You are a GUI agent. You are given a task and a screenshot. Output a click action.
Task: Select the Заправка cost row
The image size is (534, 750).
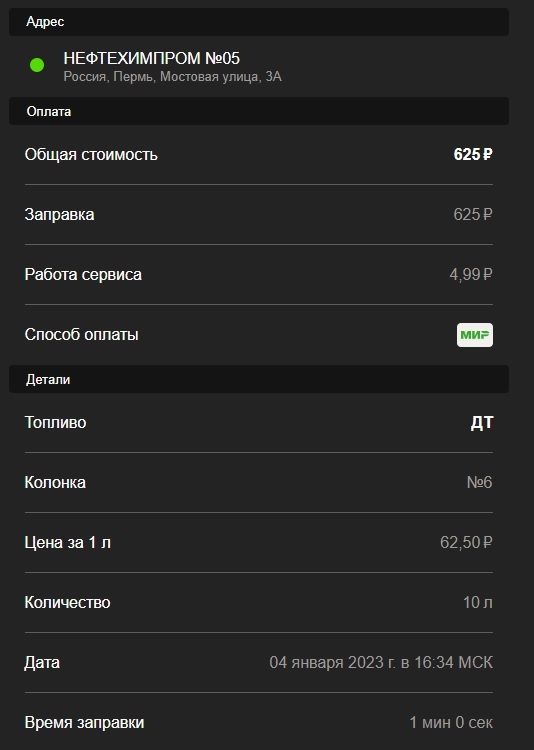point(259,214)
